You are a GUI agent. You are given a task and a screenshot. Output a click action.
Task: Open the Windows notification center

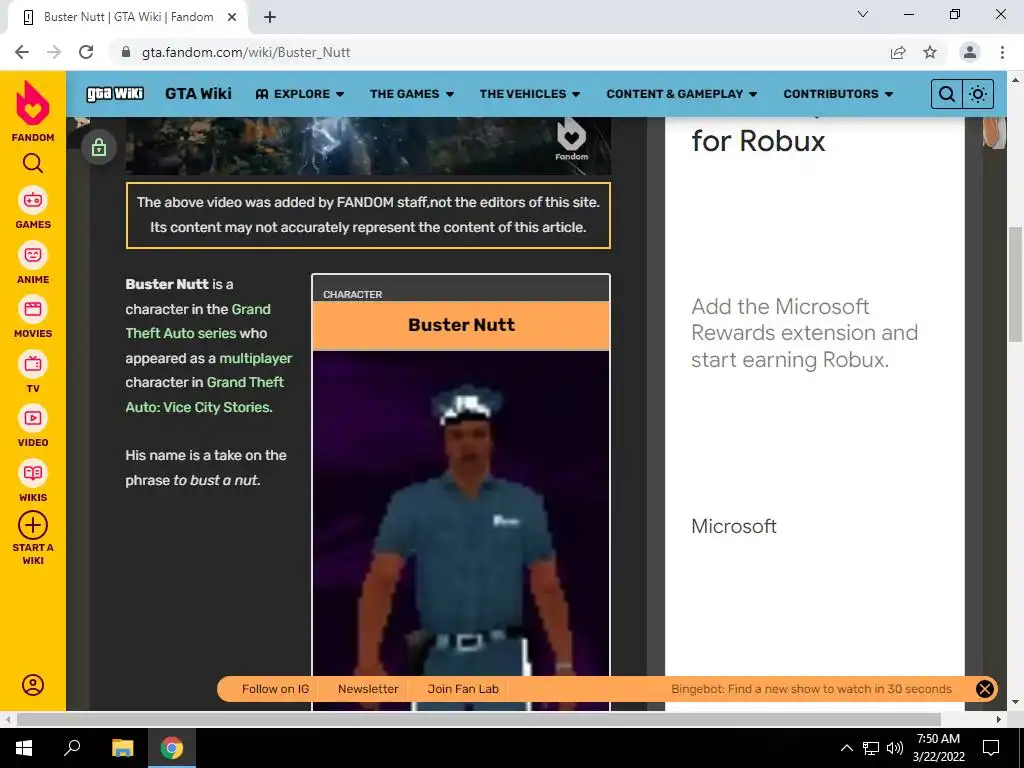coord(991,748)
